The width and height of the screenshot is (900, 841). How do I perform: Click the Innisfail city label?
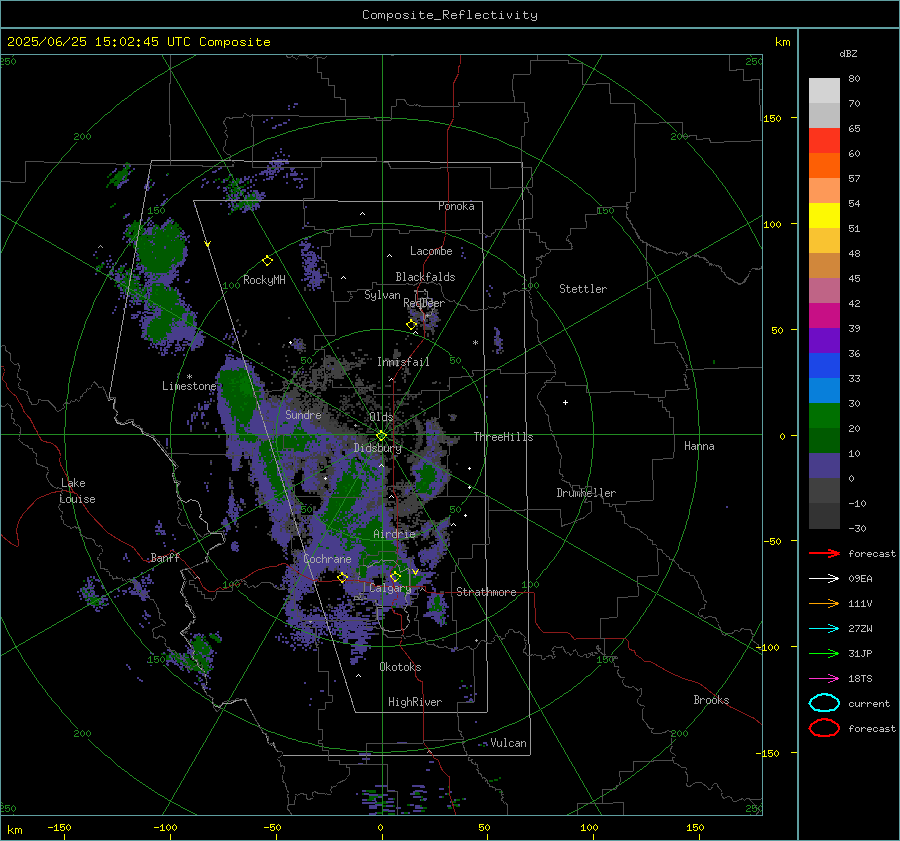pos(403,362)
